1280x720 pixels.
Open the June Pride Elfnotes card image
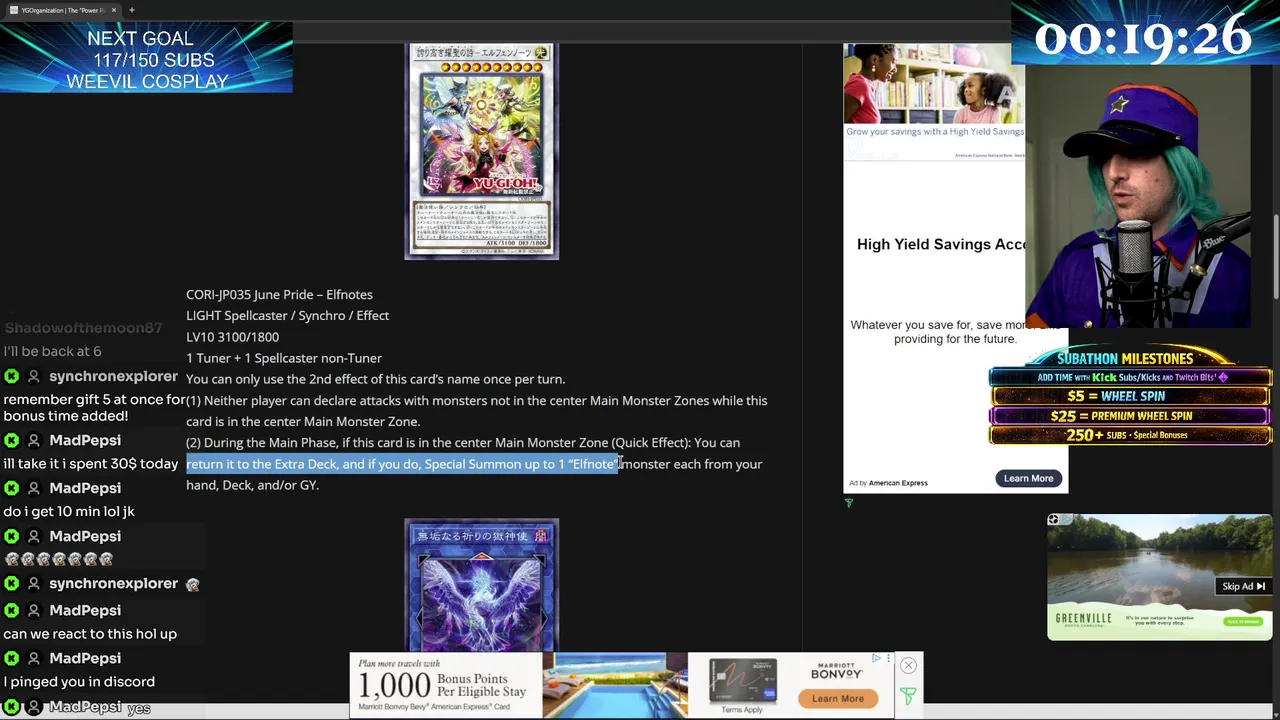click(x=481, y=151)
